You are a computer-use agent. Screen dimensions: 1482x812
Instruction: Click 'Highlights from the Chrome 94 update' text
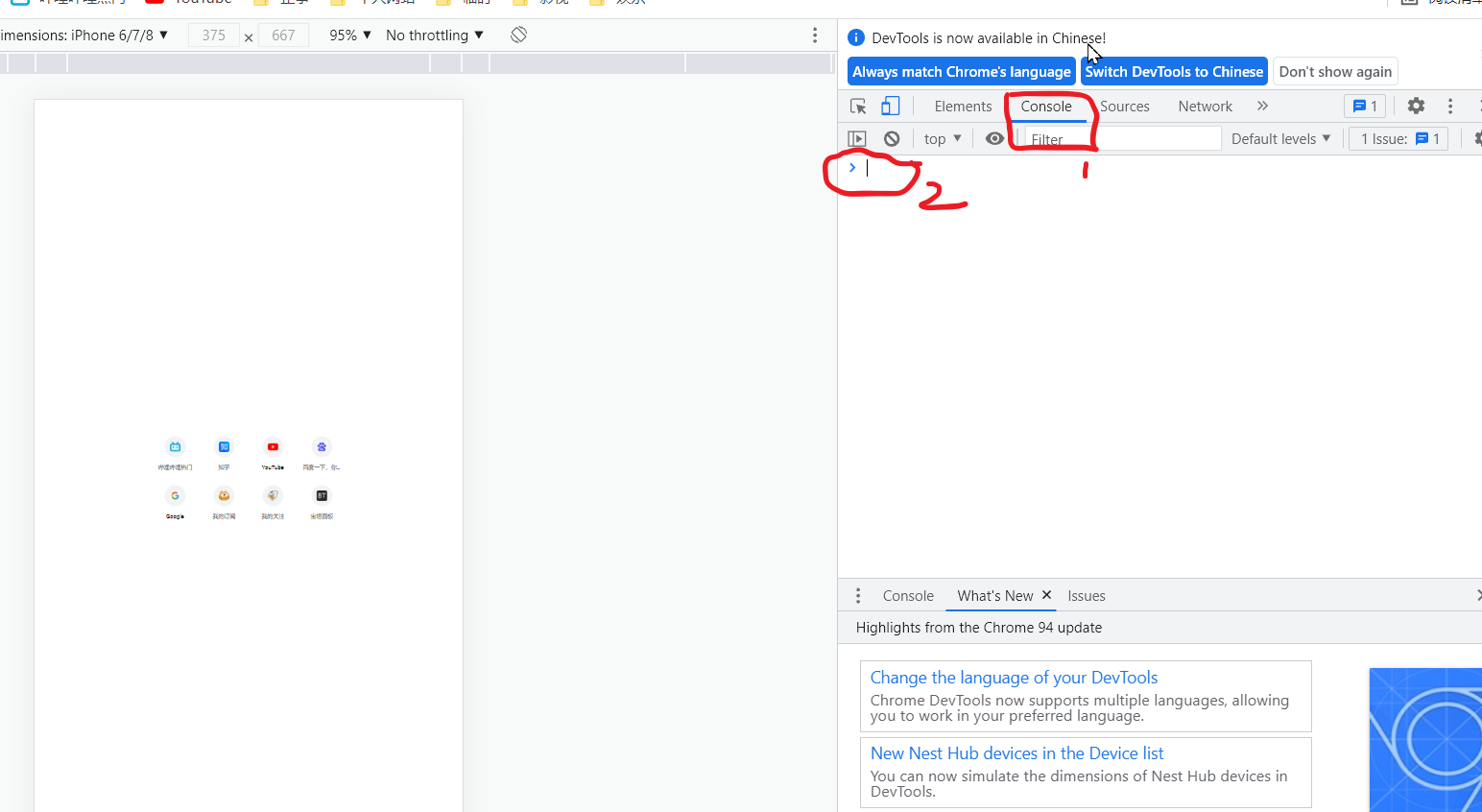(x=979, y=628)
